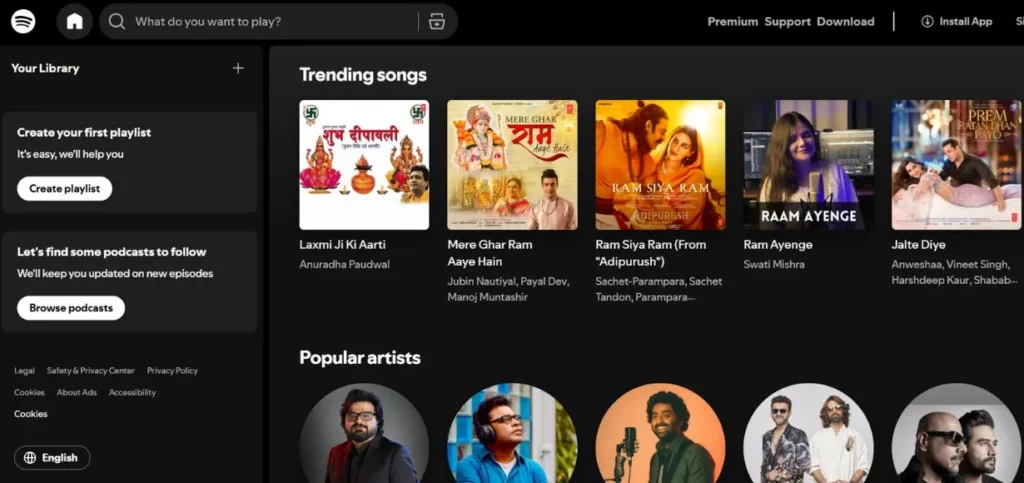Open the Privacy Policy link
1024x483 pixels.
pyautogui.click(x=172, y=371)
